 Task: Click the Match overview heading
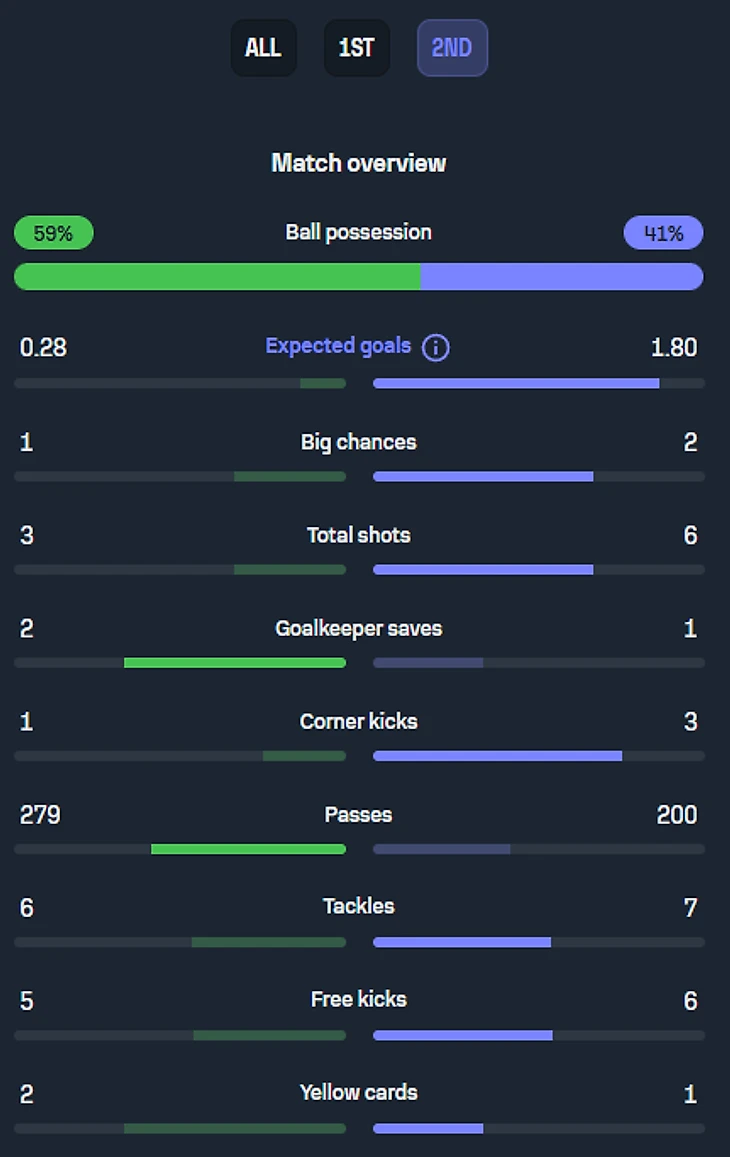358,163
